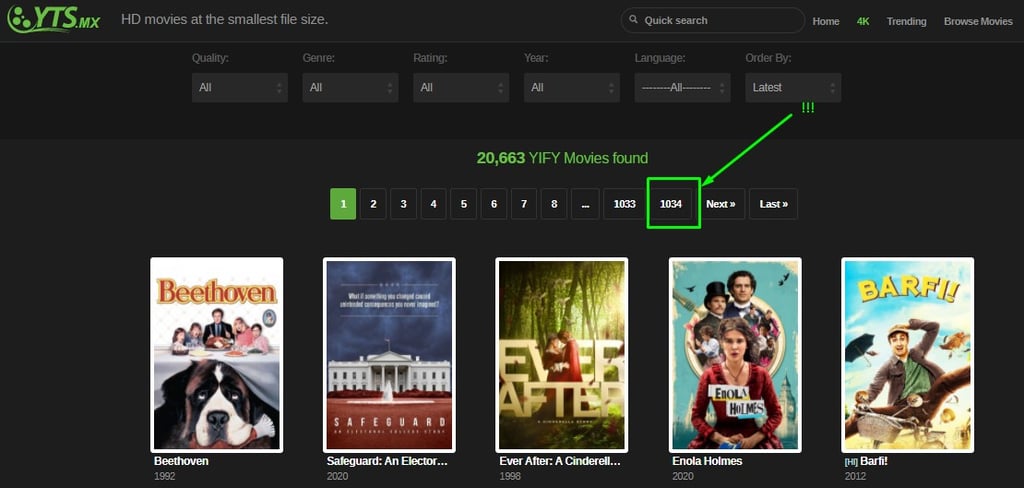
Task: Expand the Order By dropdown
Action: pyautogui.click(x=793, y=88)
